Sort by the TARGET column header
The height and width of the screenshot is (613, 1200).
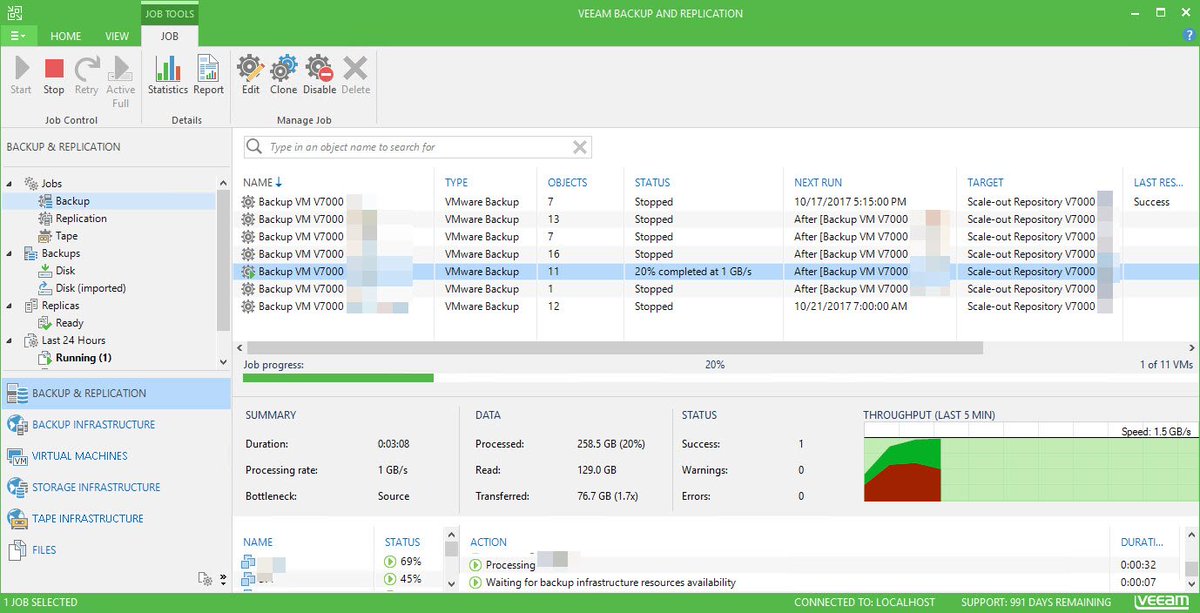click(x=985, y=183)
